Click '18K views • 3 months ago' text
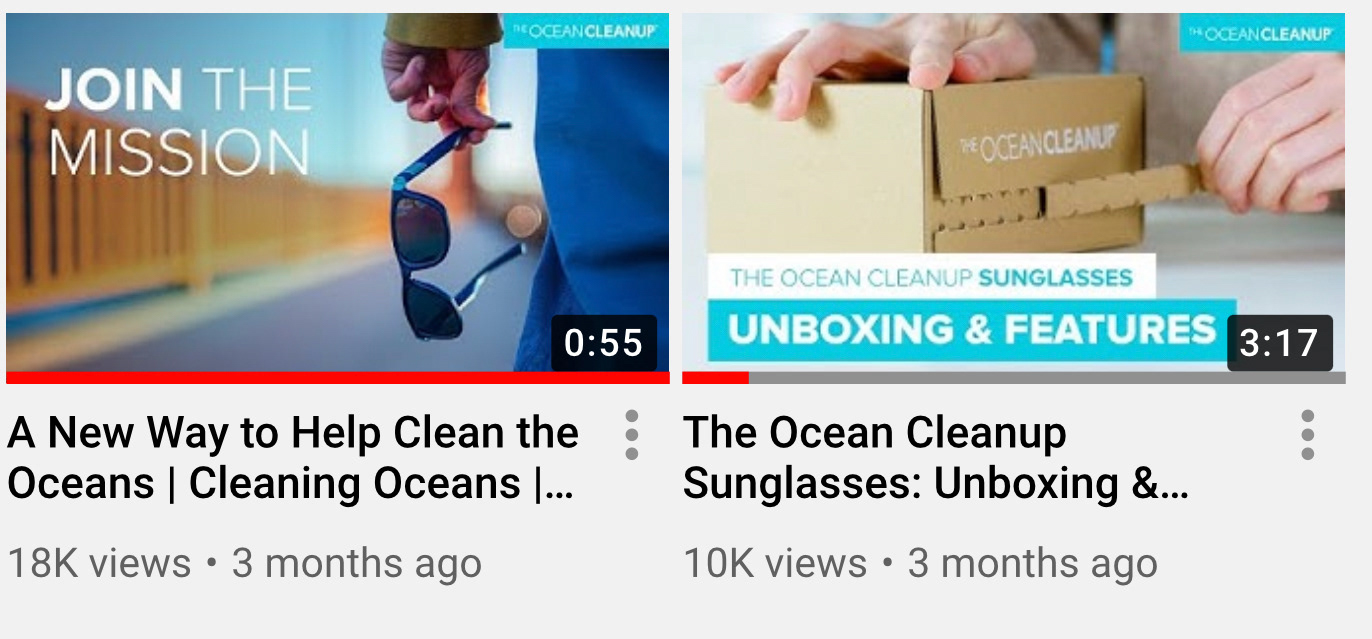The image size is (1372, 639). pos(244,563)
